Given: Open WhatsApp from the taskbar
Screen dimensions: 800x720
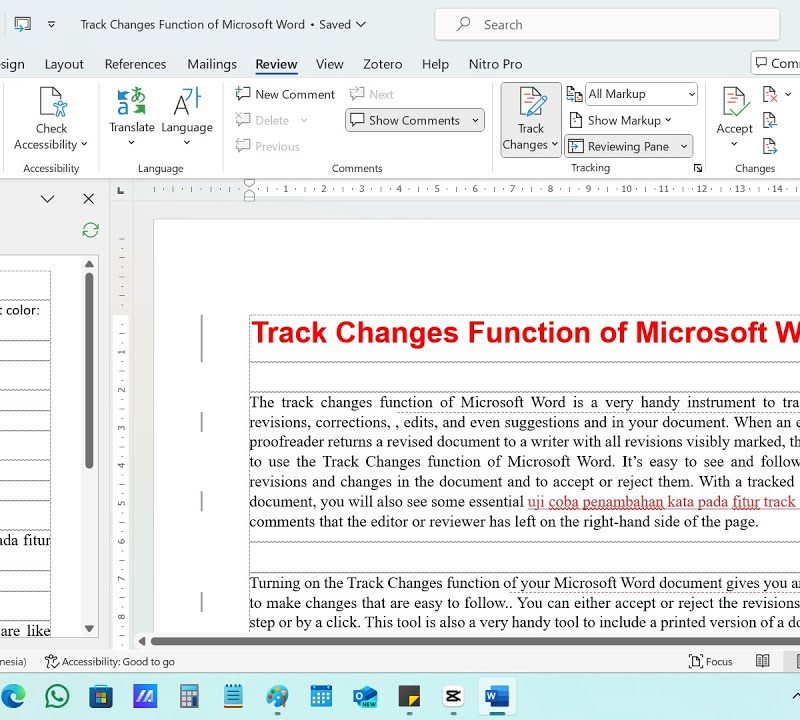Looking at the screenshot, I should 57,696.
